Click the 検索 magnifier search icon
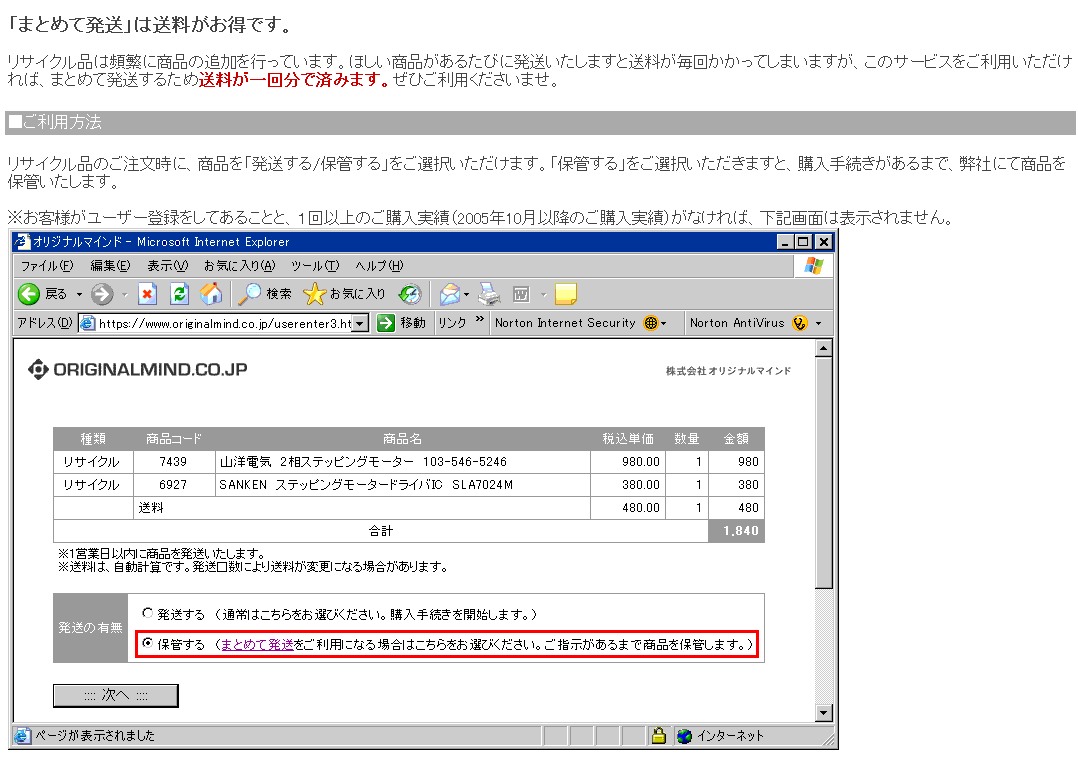The image size is (1078, 762). tap(249, 294)
